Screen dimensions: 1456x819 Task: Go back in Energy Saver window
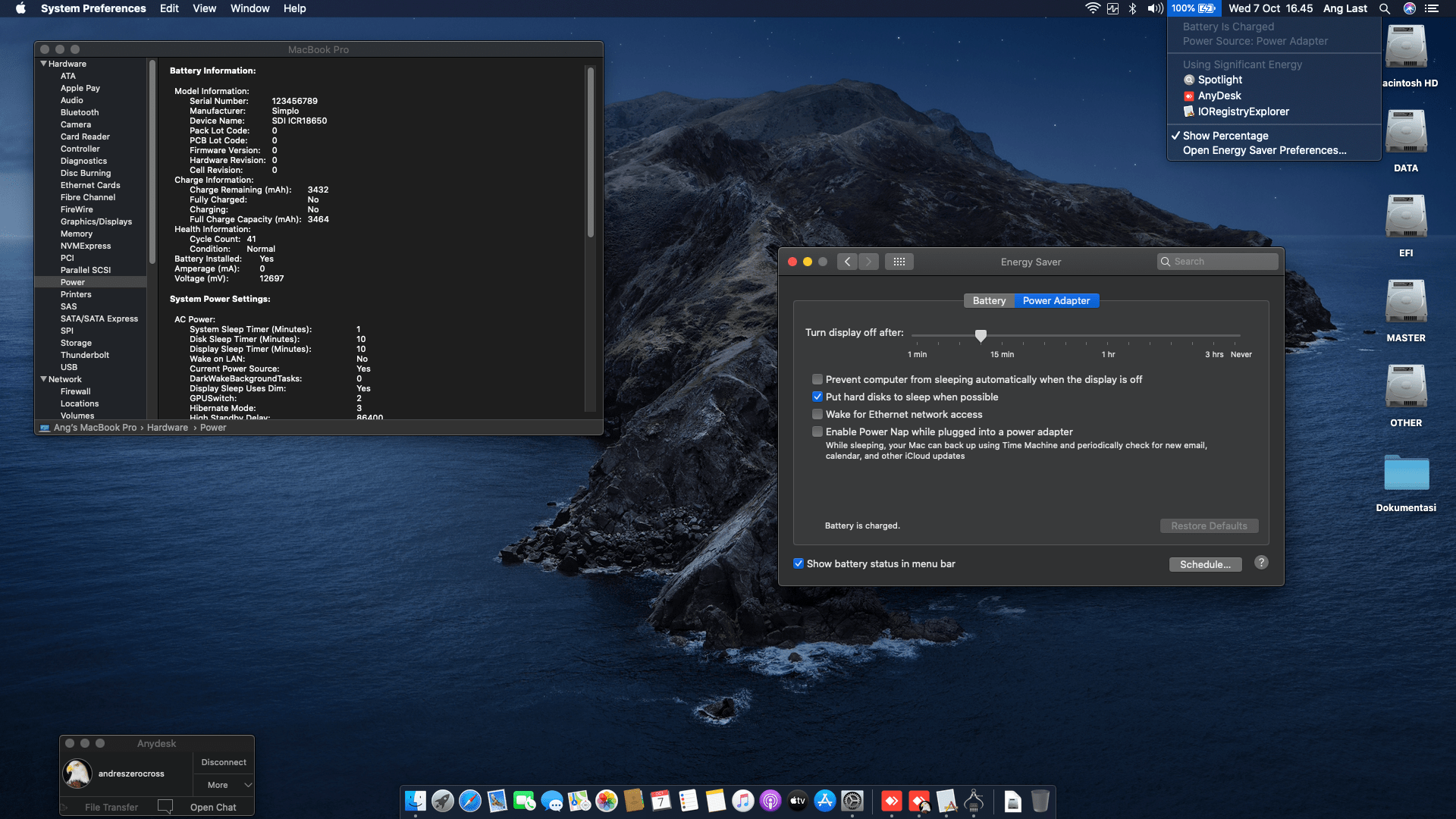[848, 262]
